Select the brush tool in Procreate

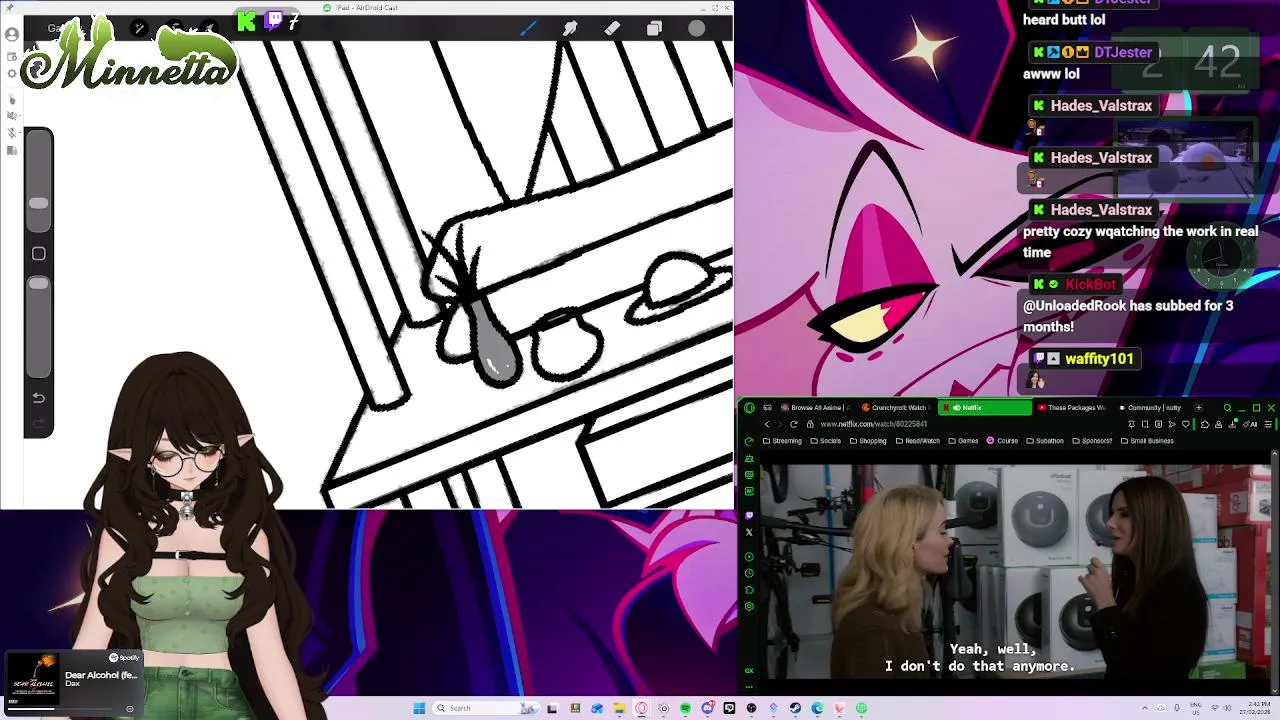pyautogui.click(x=528, y=28)
